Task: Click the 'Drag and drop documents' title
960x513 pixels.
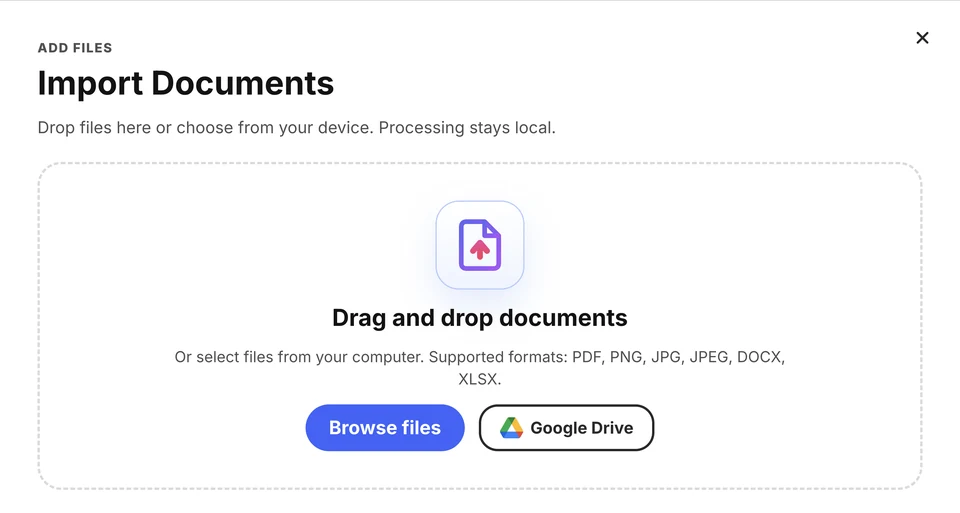Action: 480,318
